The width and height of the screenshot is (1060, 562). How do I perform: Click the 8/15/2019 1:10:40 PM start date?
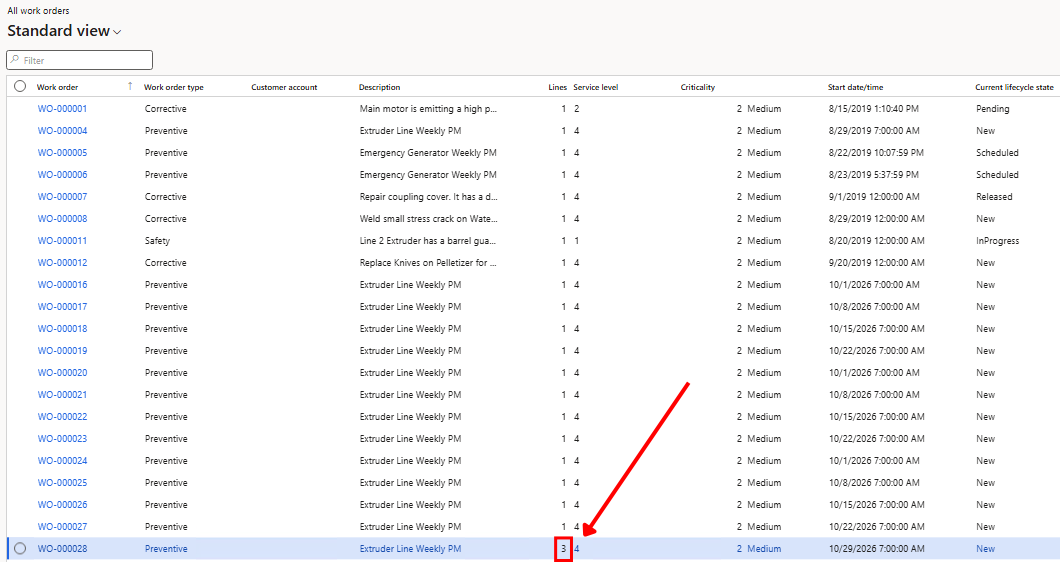(x=873, y=109)
